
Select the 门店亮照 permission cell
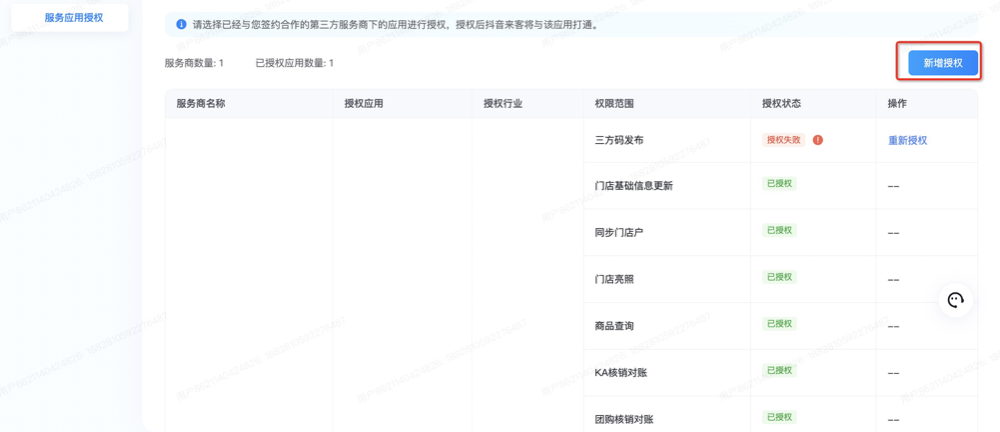(667, 279)
